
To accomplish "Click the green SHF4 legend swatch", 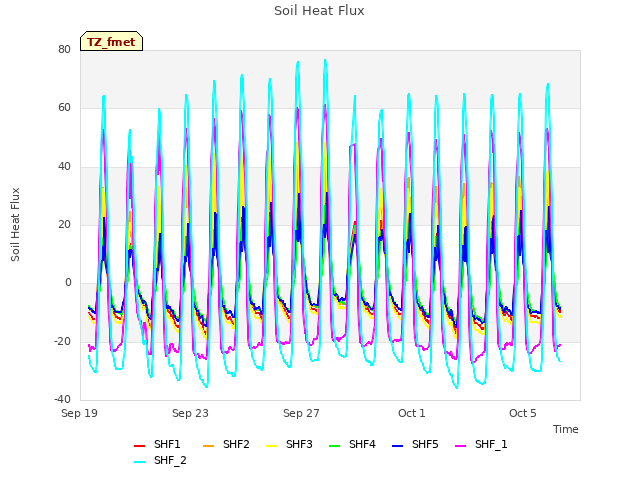I will coord(334,446).
